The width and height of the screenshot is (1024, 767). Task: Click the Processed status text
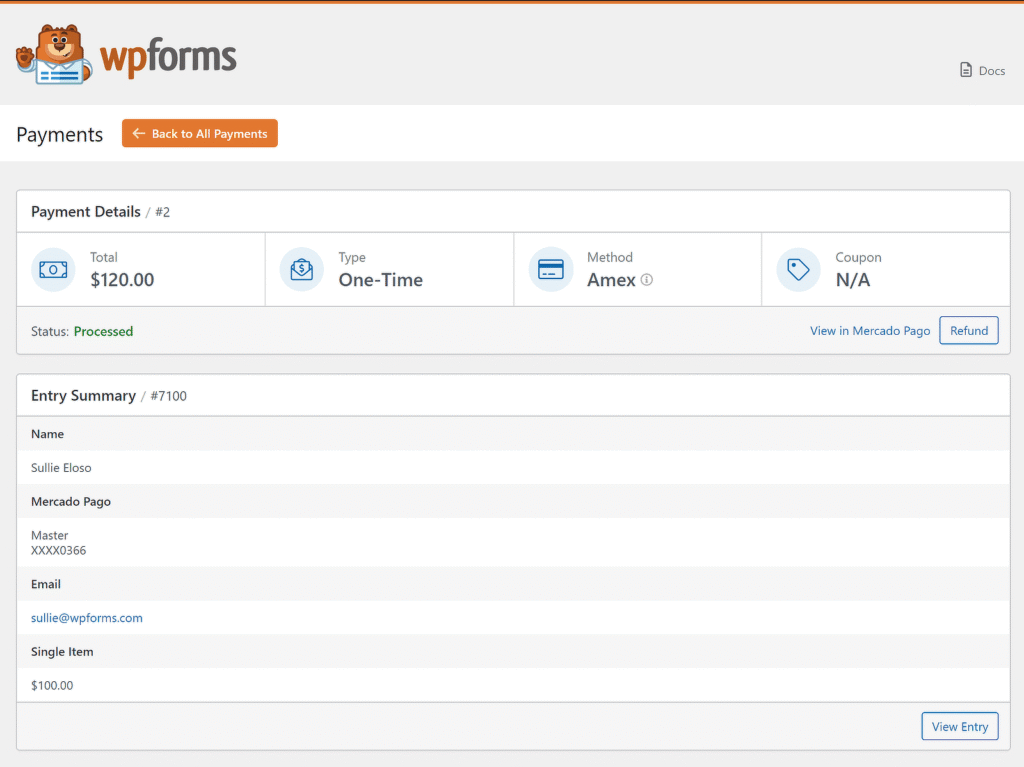click(x=103, y=331)
